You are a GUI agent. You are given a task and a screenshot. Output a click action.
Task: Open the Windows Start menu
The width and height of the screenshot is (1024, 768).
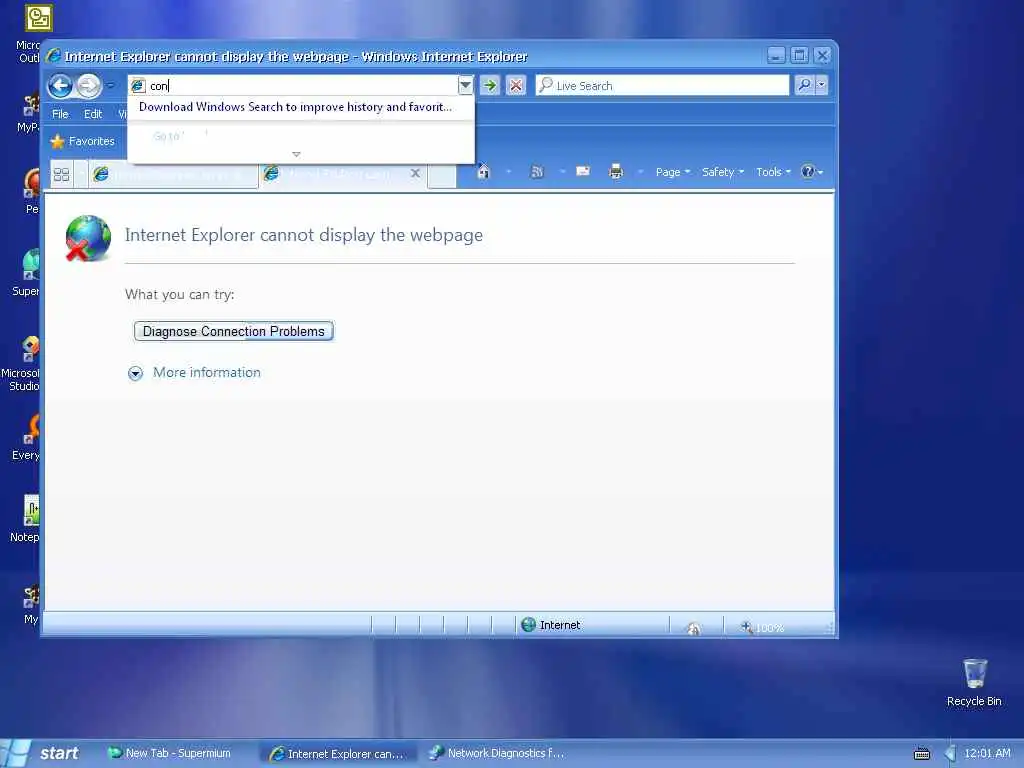pyautogui.click(x=42, y=753)
